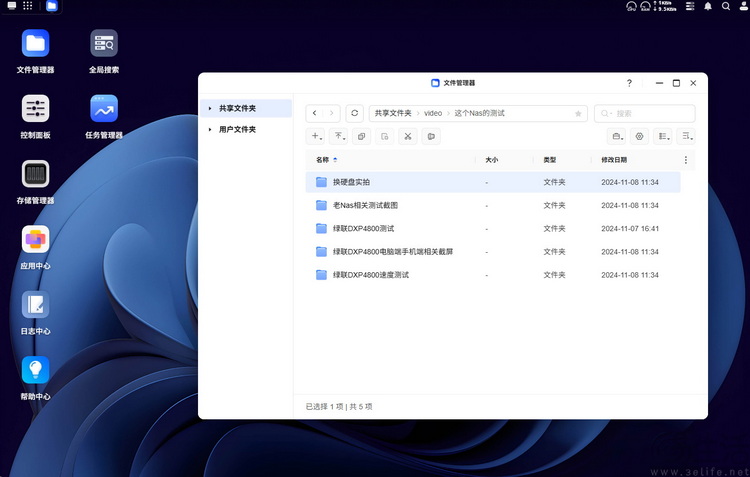Go back with the left arrow button
Image resolution: width=750 pixels, height=477 pixels.
coord(314,113)
